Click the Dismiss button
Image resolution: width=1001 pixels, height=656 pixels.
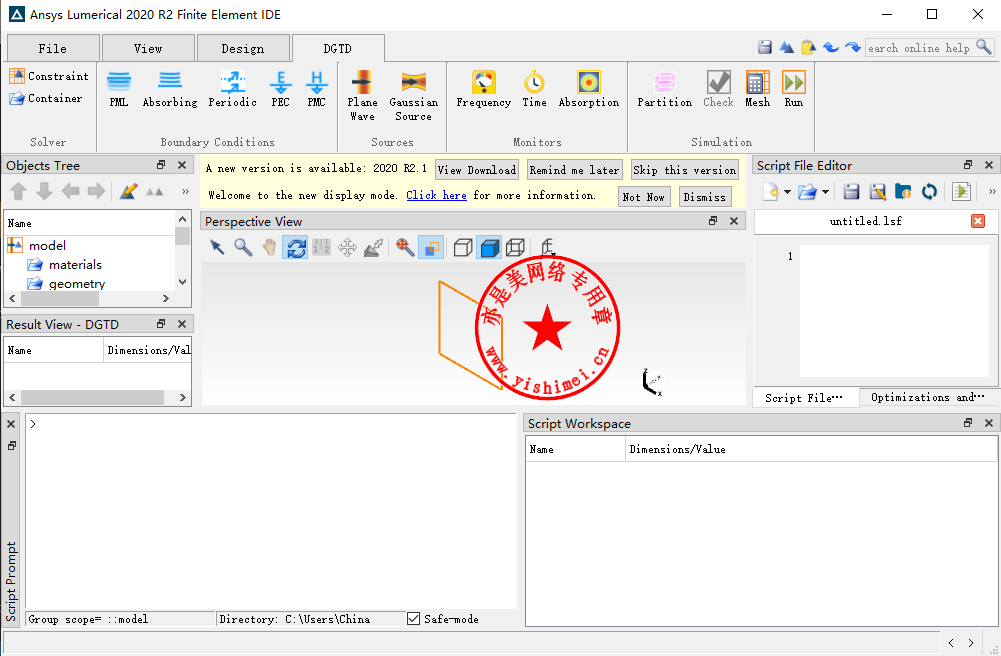(x=705, y=197)
